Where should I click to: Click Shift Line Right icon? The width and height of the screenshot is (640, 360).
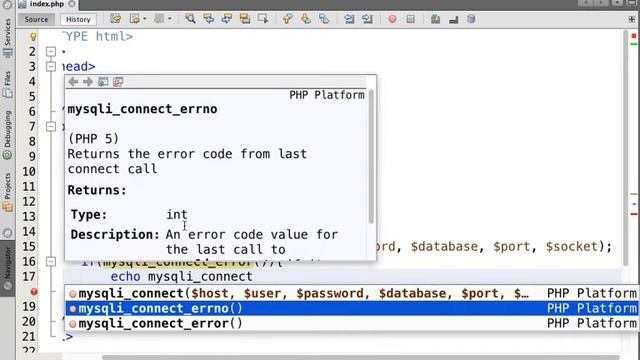point(367,19)
